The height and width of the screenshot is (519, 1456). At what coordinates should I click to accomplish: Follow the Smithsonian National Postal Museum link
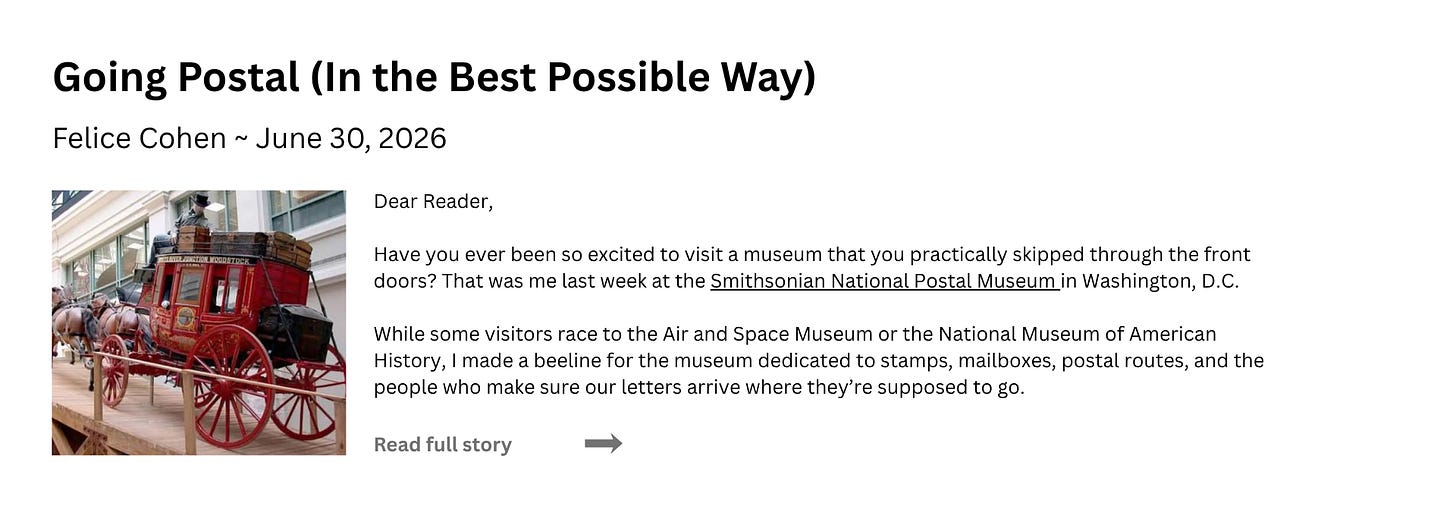click(x=885, y=281)
